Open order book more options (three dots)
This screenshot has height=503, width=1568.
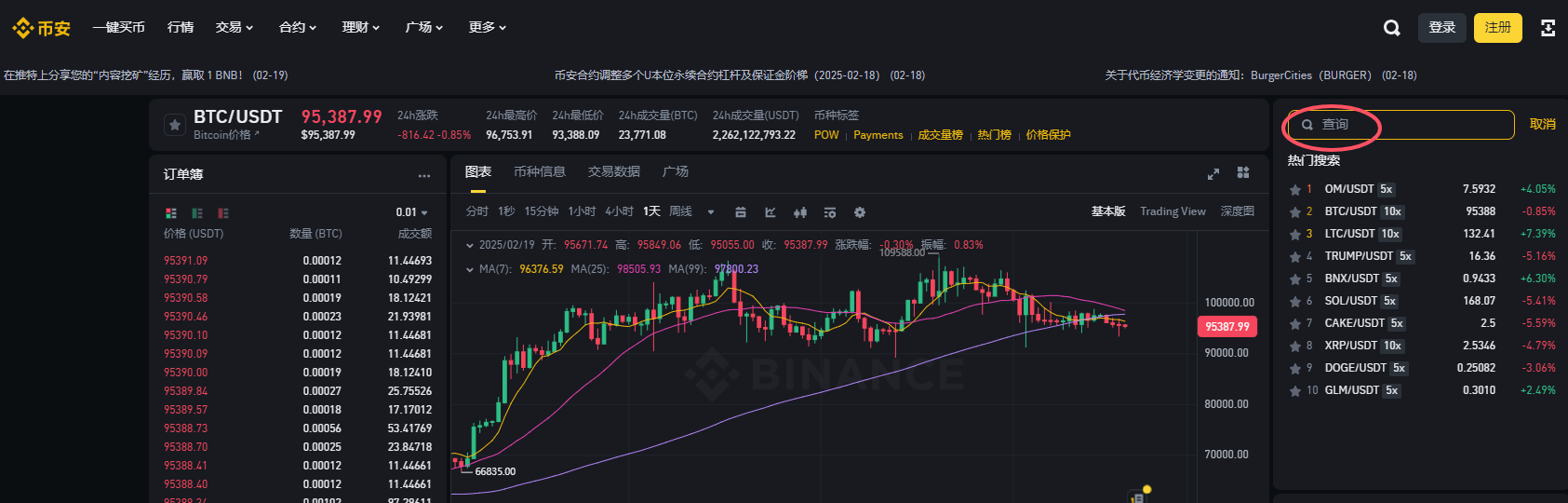click(424, 175)
